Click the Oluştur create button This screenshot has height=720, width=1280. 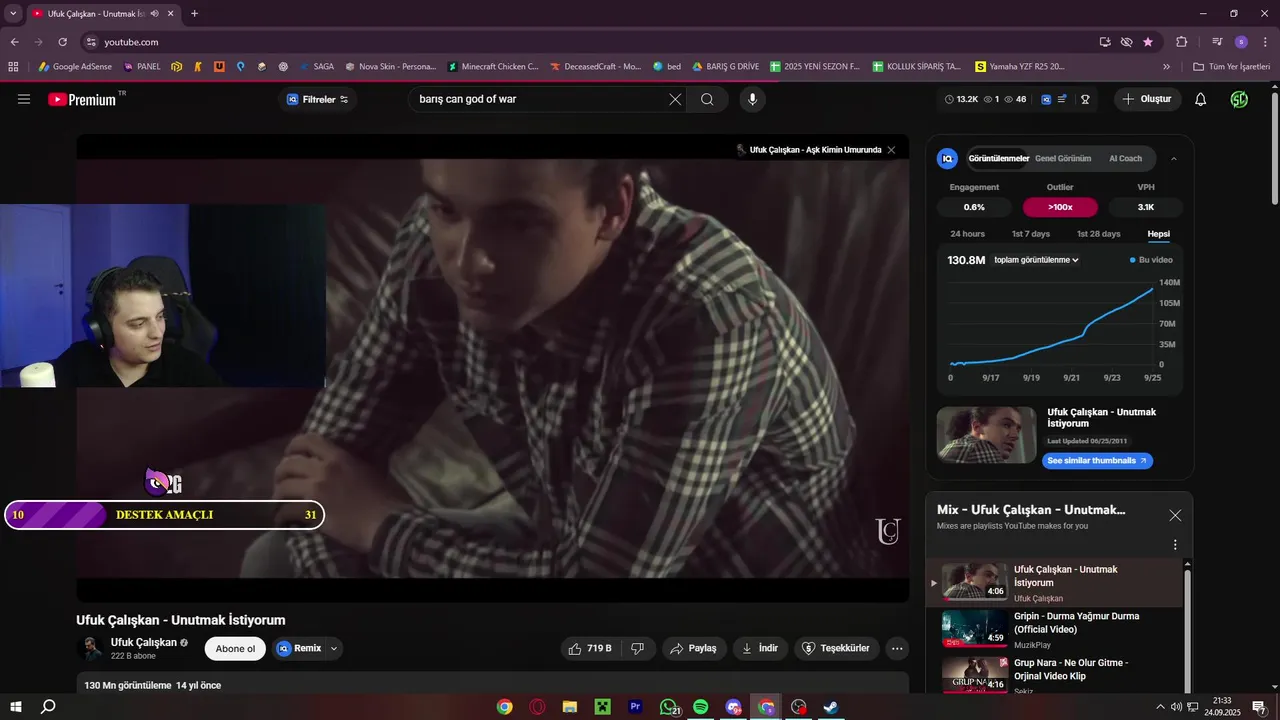(1147, 99)
